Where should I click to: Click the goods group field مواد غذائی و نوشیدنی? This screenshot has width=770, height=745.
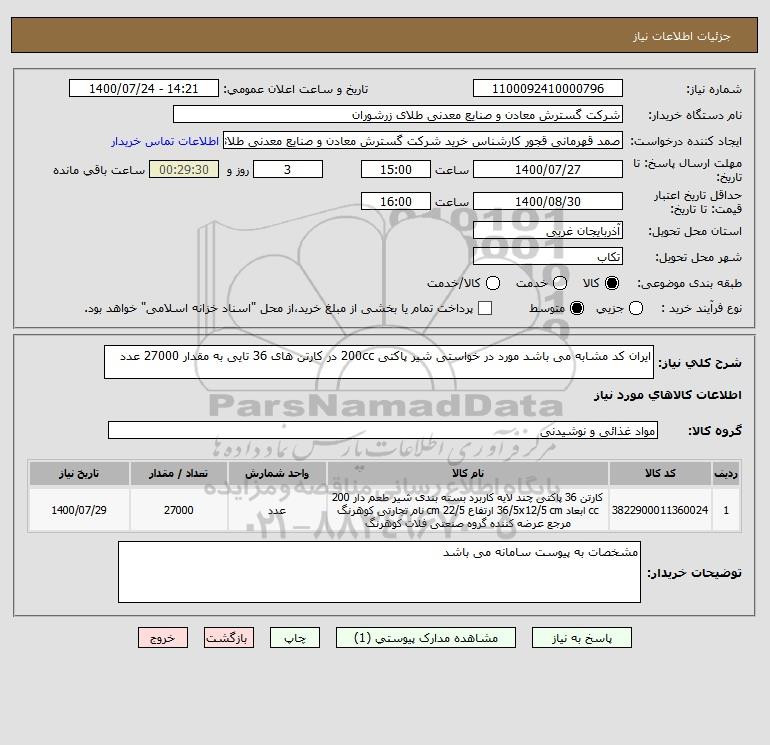pos(383,431)
